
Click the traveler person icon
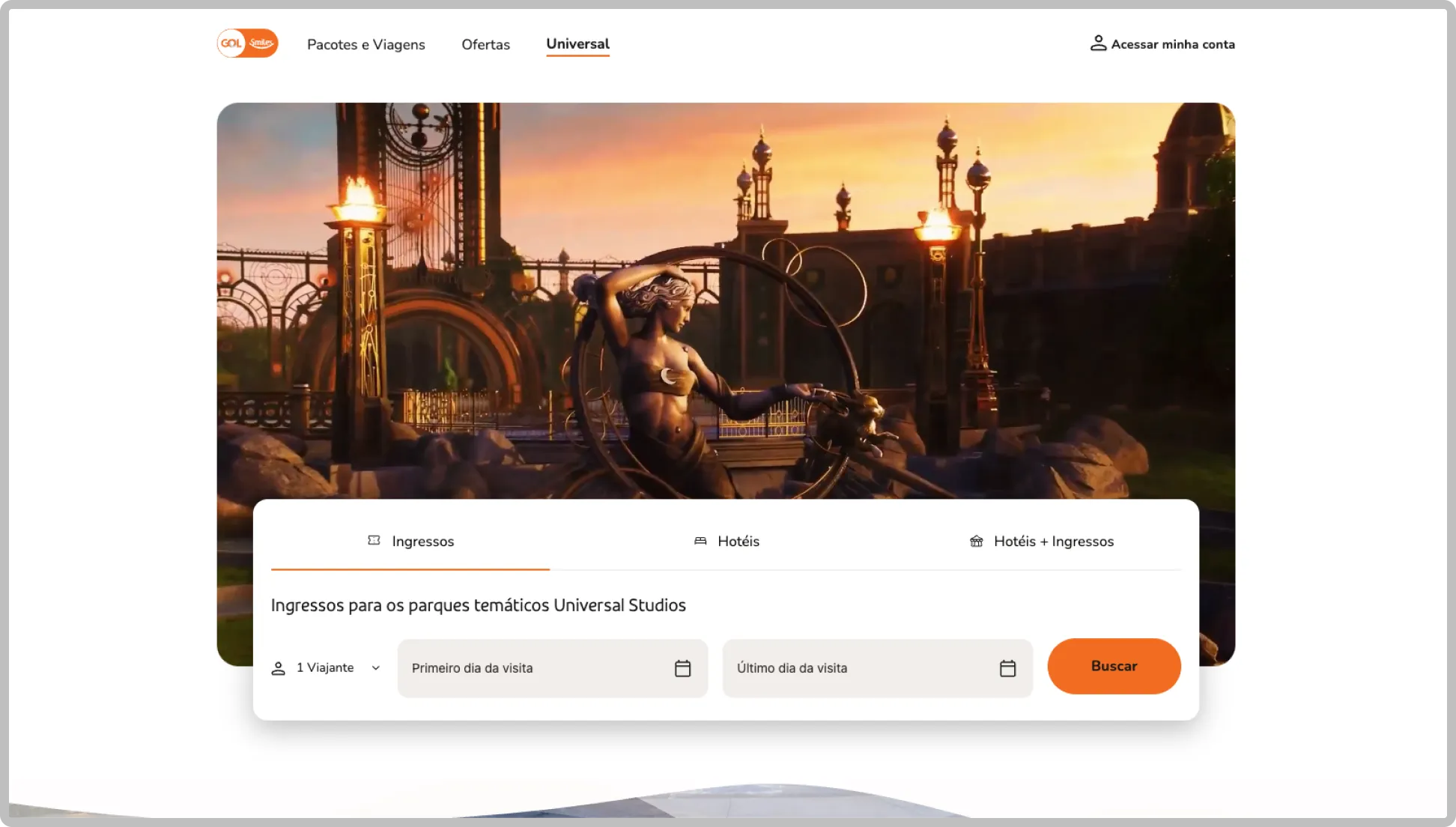278,668
